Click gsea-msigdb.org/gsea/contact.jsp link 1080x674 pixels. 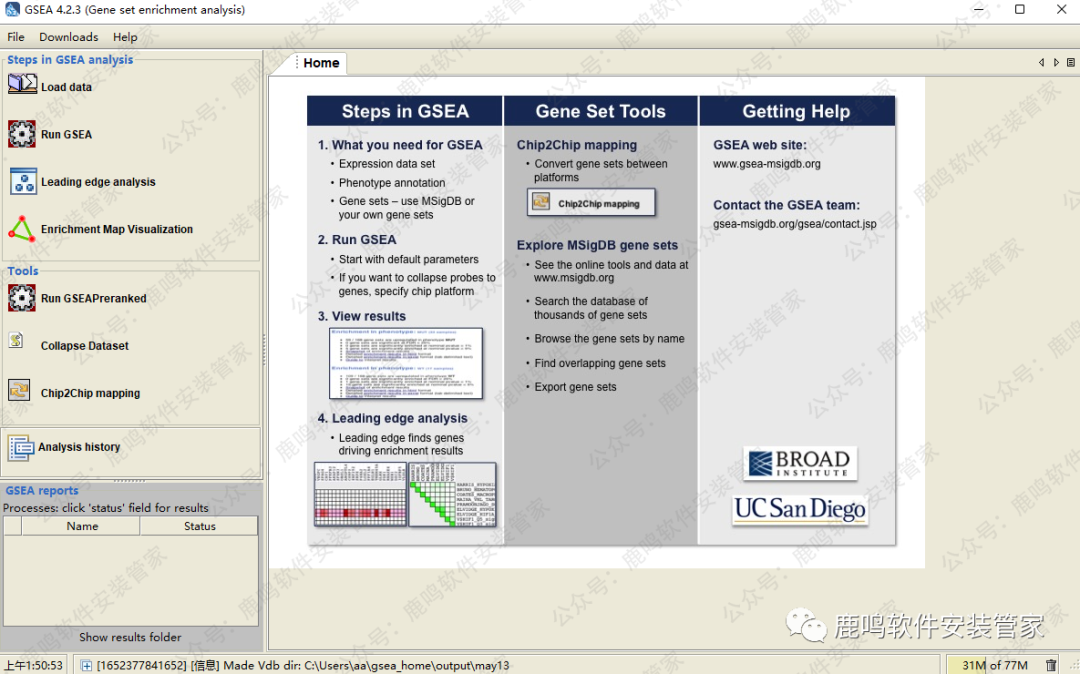795,224
